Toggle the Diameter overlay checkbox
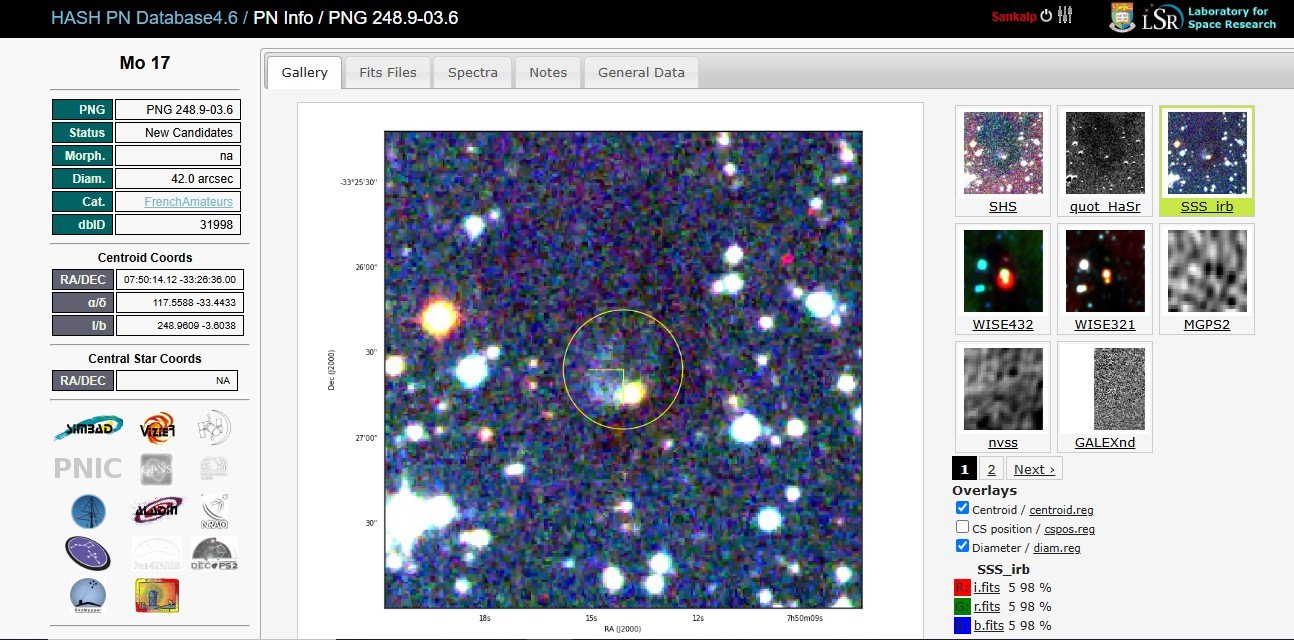Image resolution: width=1294 pixels, height=640 pixels. coord(962,546)
